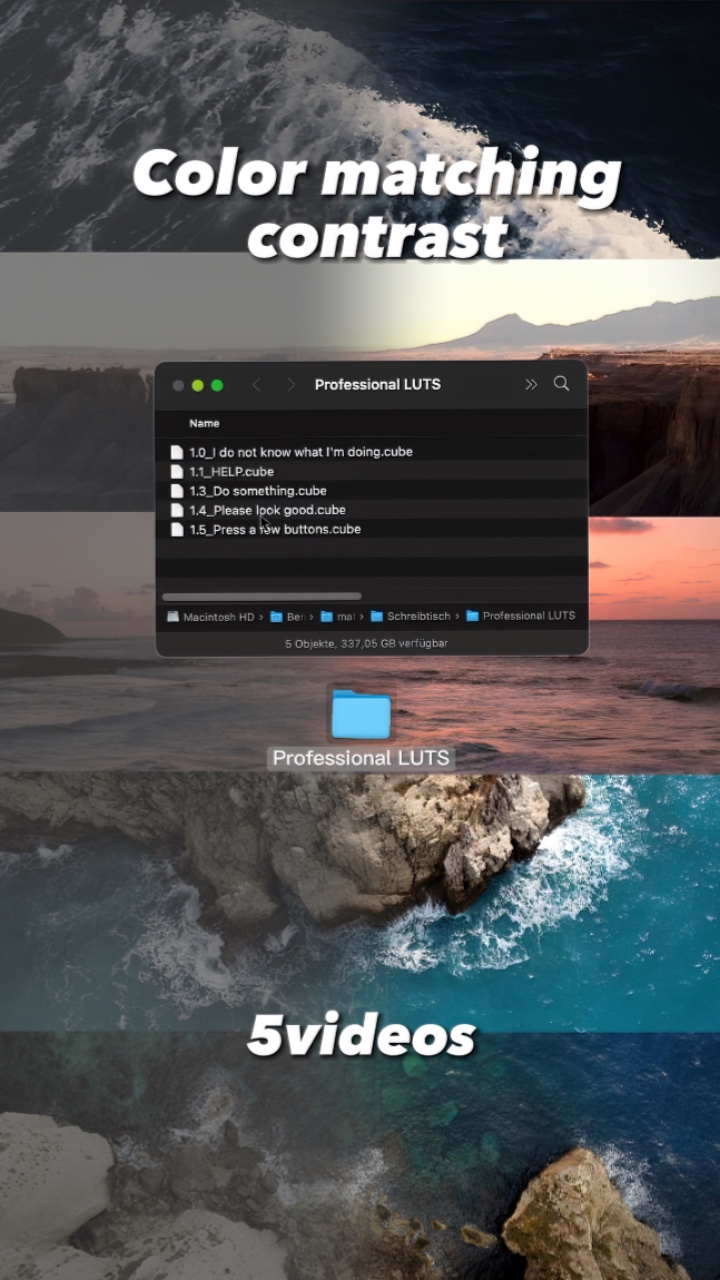Click the Professional LUTS window title
The image size is (720, 1280).
pyautogui.click(x=377, y=385)
